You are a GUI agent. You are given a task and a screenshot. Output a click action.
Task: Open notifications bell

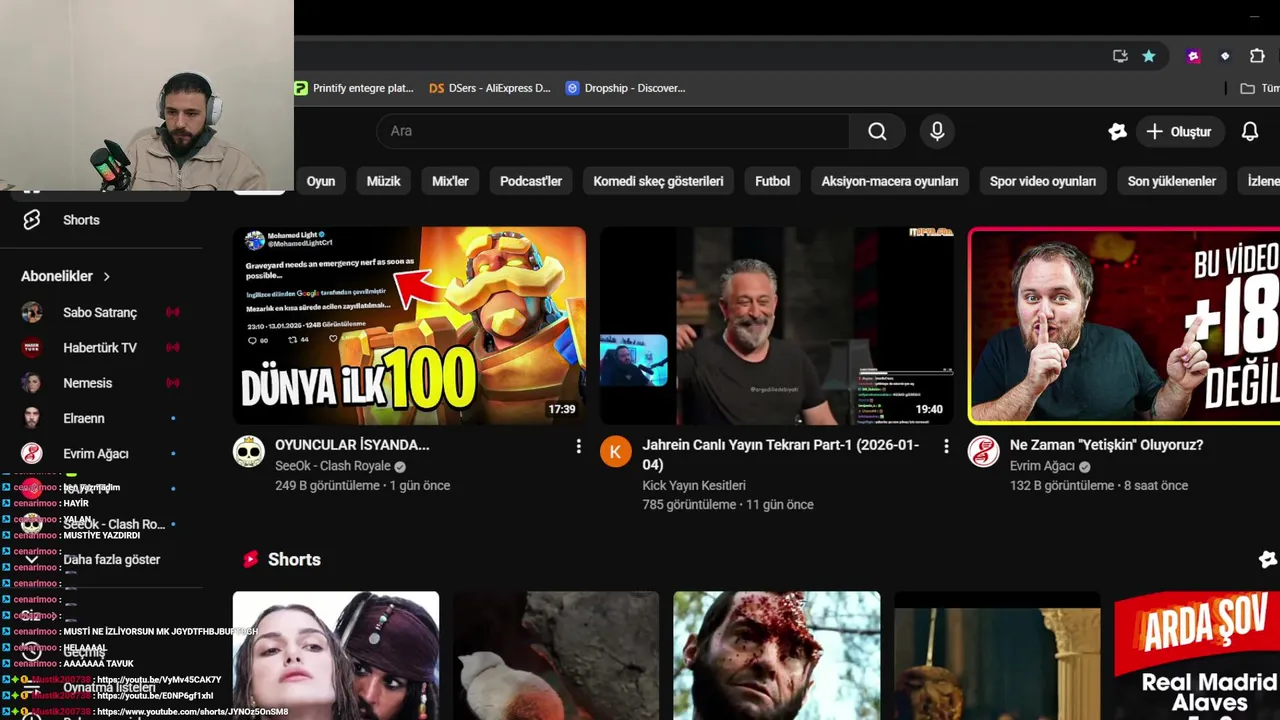(x=1250, y=131)
